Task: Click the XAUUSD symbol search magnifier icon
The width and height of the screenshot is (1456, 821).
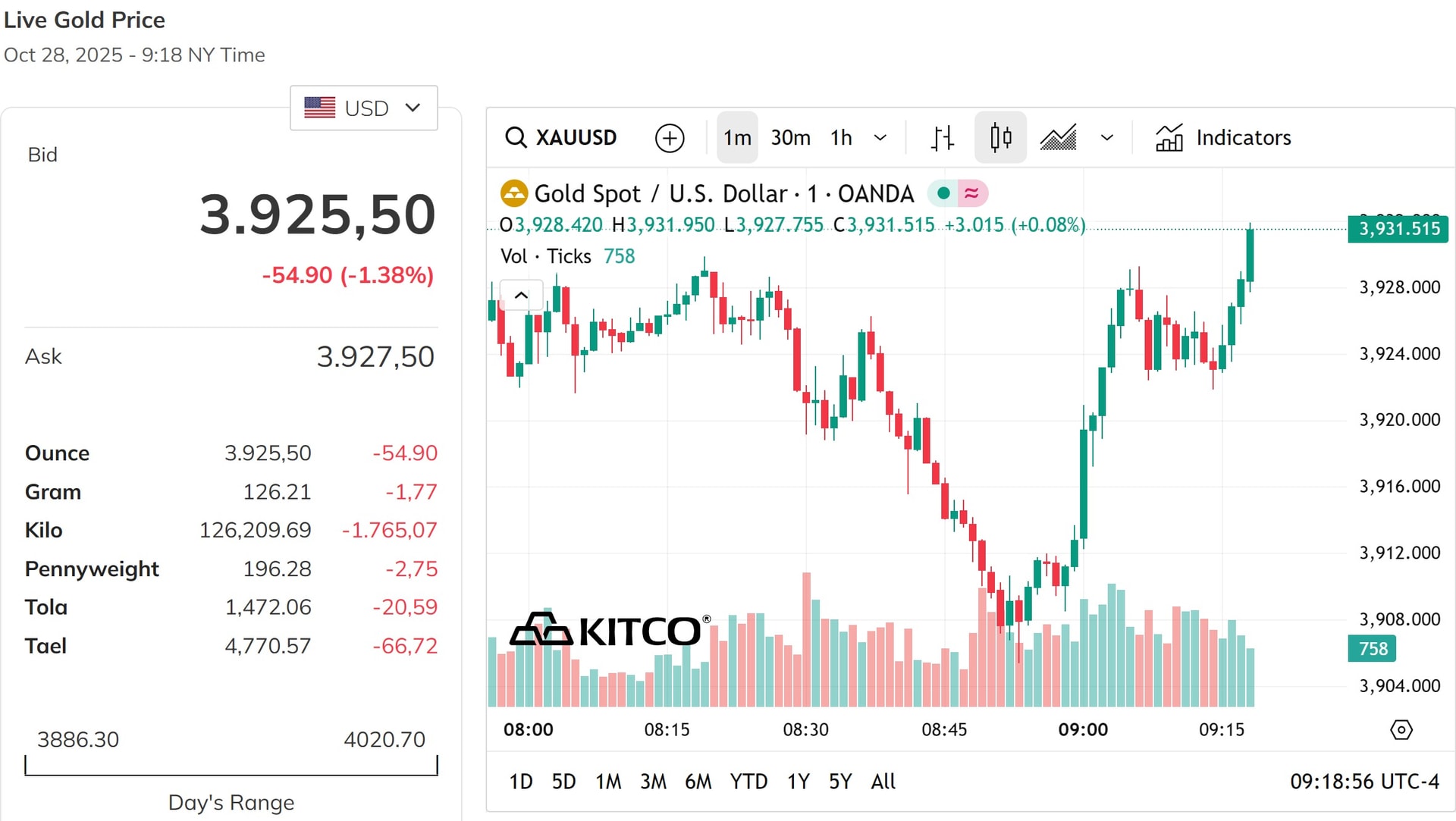Action: [x=516, y=138]
